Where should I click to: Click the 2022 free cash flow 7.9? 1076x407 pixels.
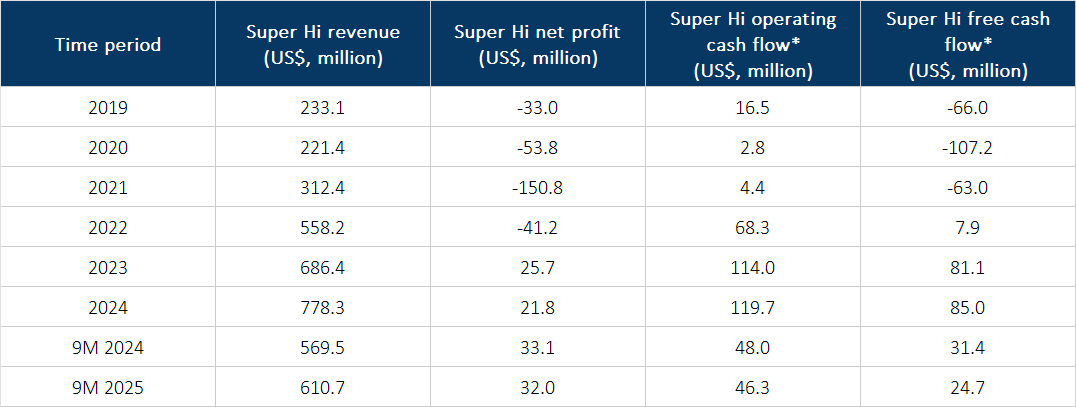pyautogui.click(x=968, y=227)
